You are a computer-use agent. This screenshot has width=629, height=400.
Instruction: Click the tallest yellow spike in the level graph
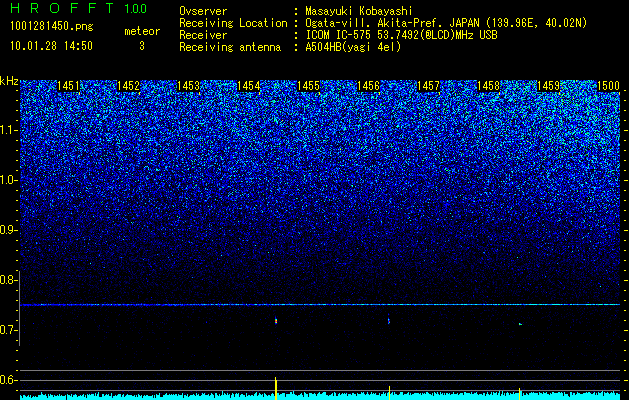pyautogui.click(x=276, y=388)
